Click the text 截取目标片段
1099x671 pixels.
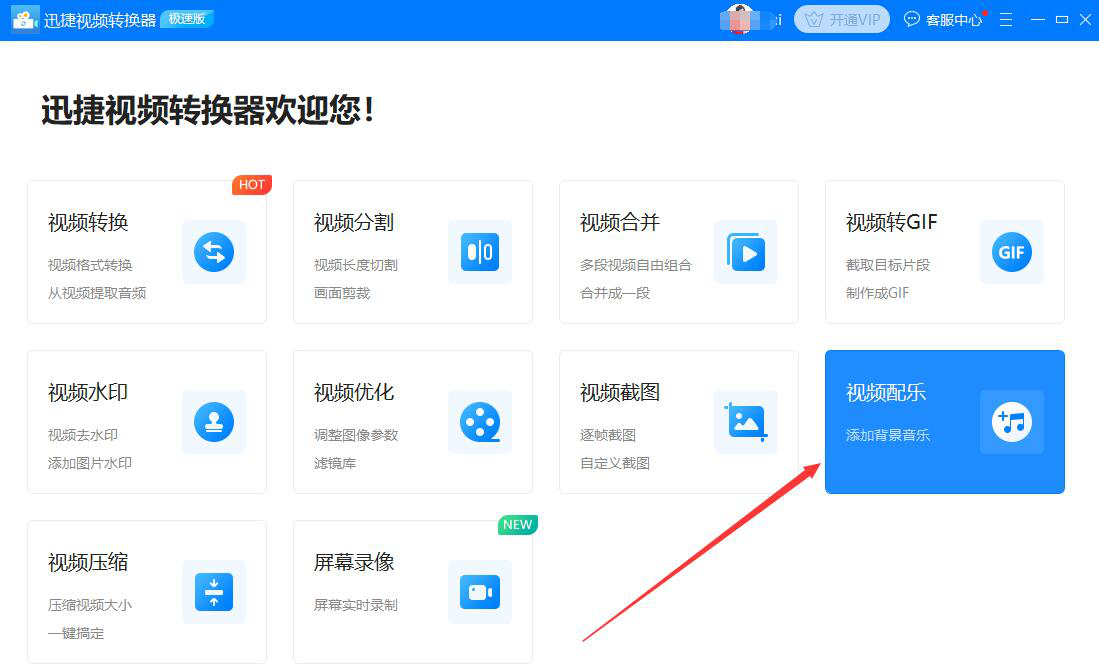887,265
